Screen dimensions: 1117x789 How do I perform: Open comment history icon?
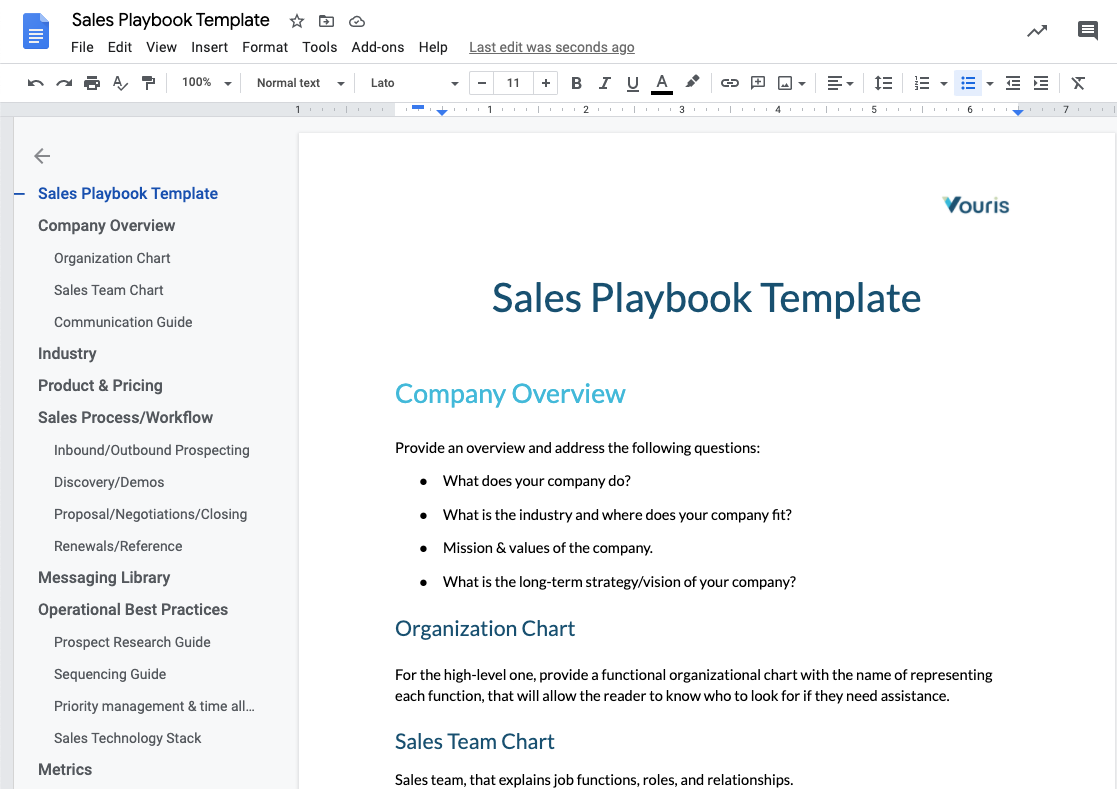pos(1088,31)
